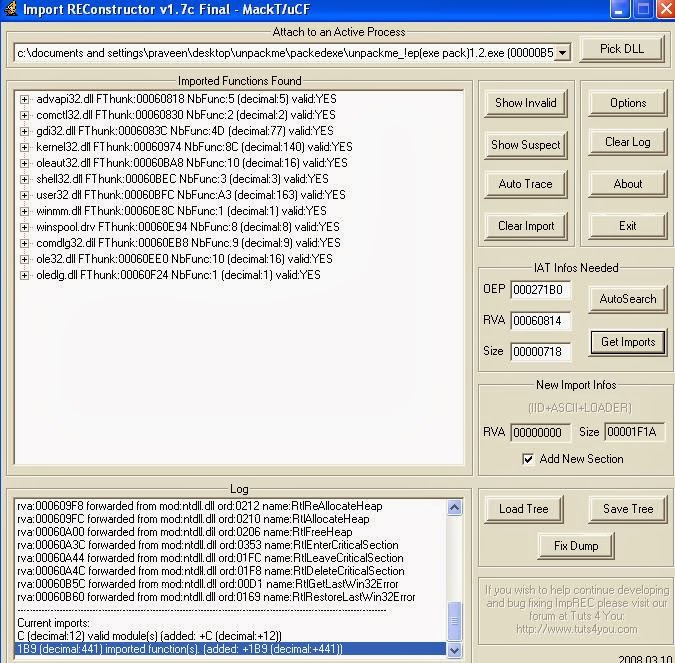The height and width of the screenshot is (663, 675).
Task: Select the RtlLeaveCriticalSection log line
Action: (x=211, y=558)
